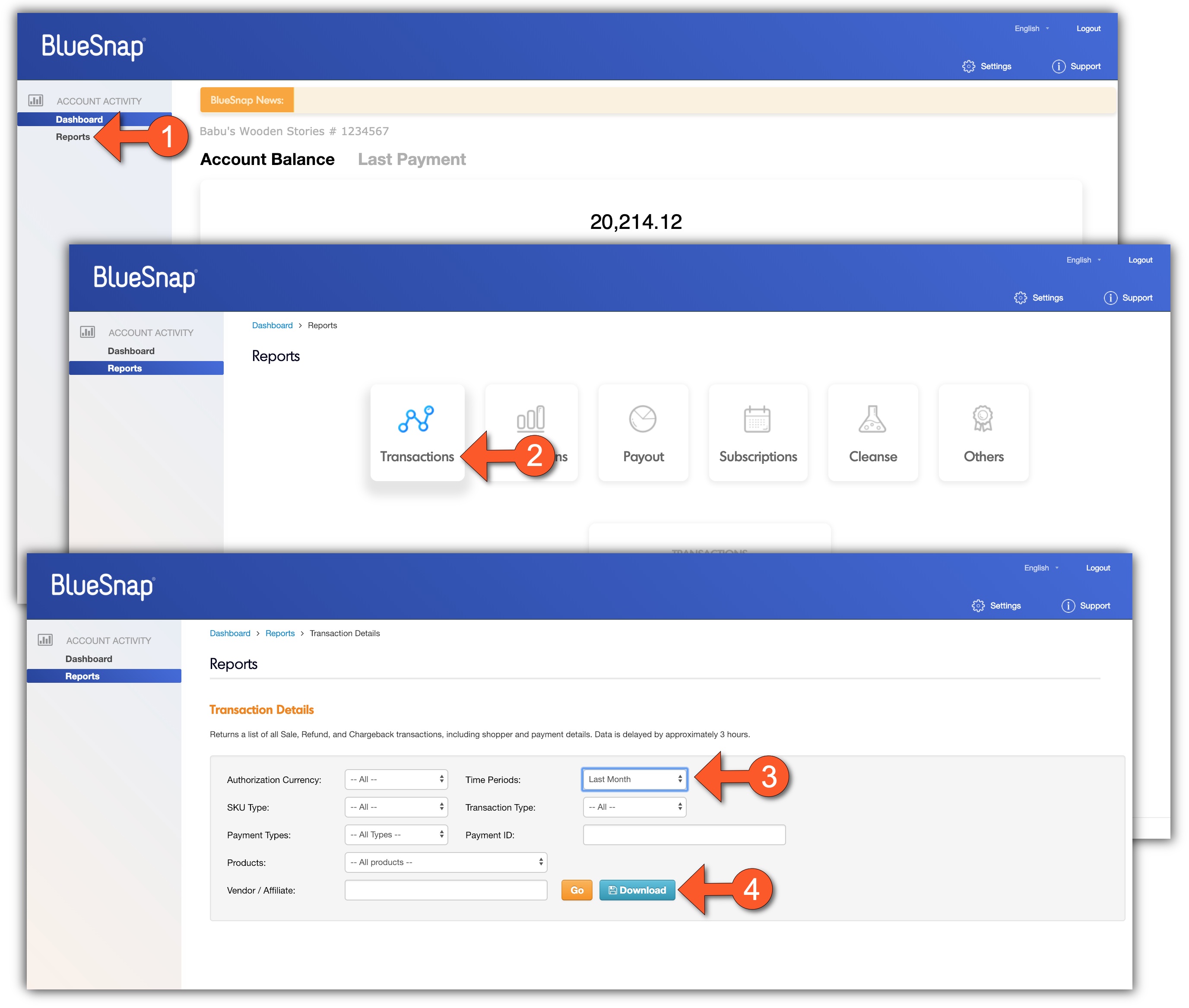The image size is (1189, 1008).
Task: Click Settings gear icon in bottom window
Action: pos(978,606)
